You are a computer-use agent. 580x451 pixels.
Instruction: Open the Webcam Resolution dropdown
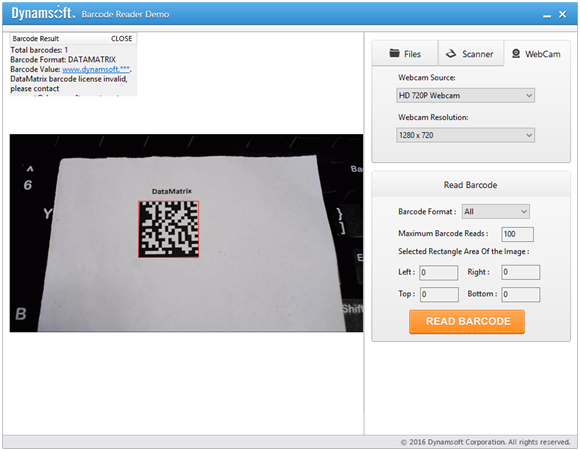(465, 135)
